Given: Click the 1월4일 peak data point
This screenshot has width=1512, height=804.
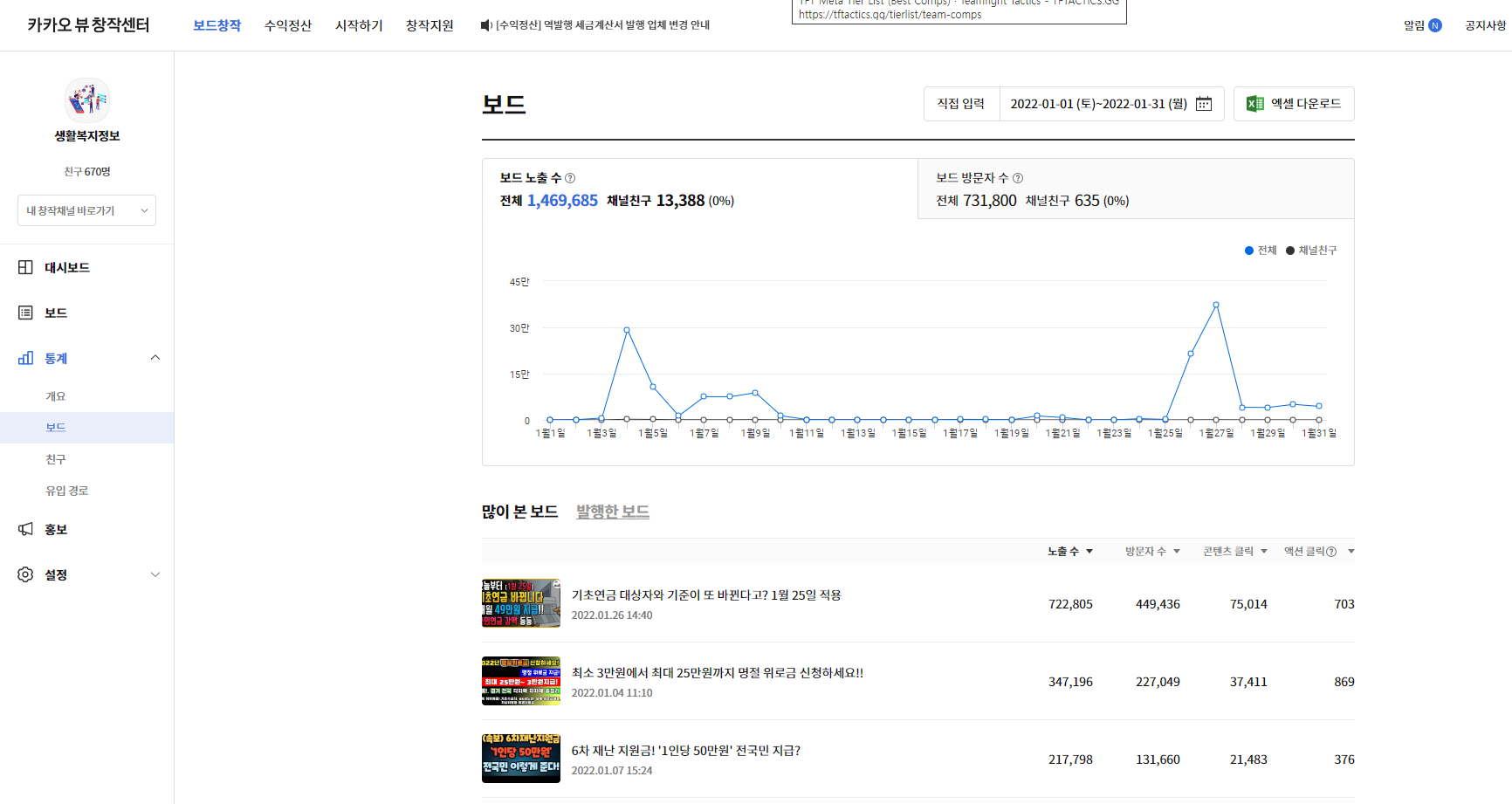Looking at the screenshot, I should coord(627,330).
